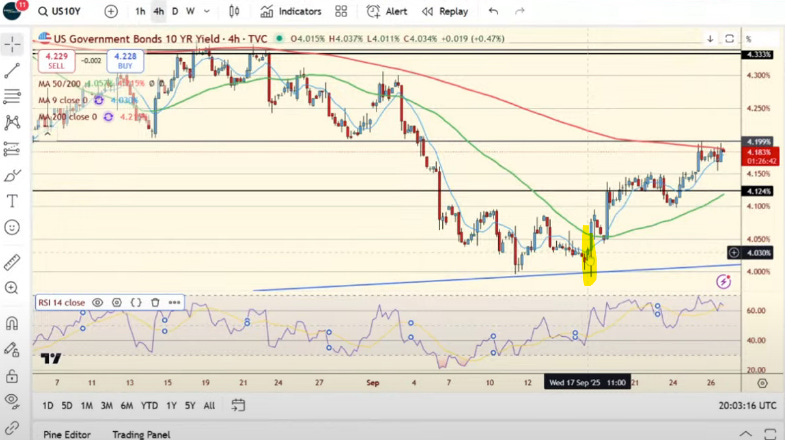
Task: Redo the chart action
Action: click(x=520, y=11)
